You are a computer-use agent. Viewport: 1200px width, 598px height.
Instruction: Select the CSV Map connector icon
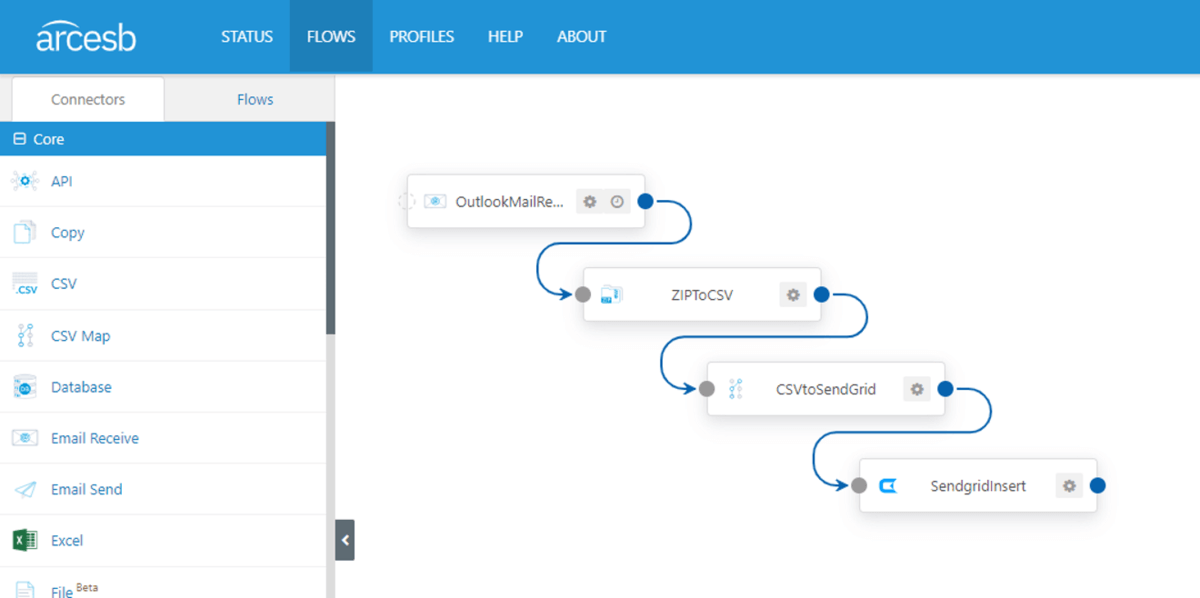[x=24, y=336]
